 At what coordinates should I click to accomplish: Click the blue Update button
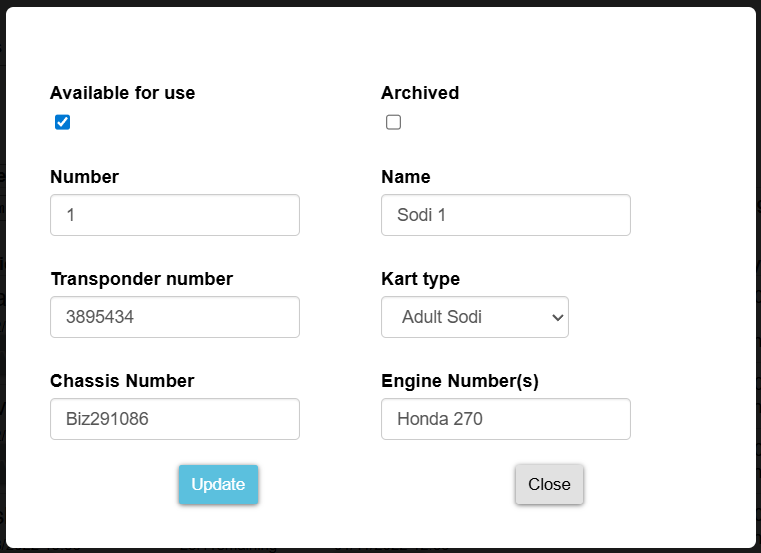coord(218,485)
